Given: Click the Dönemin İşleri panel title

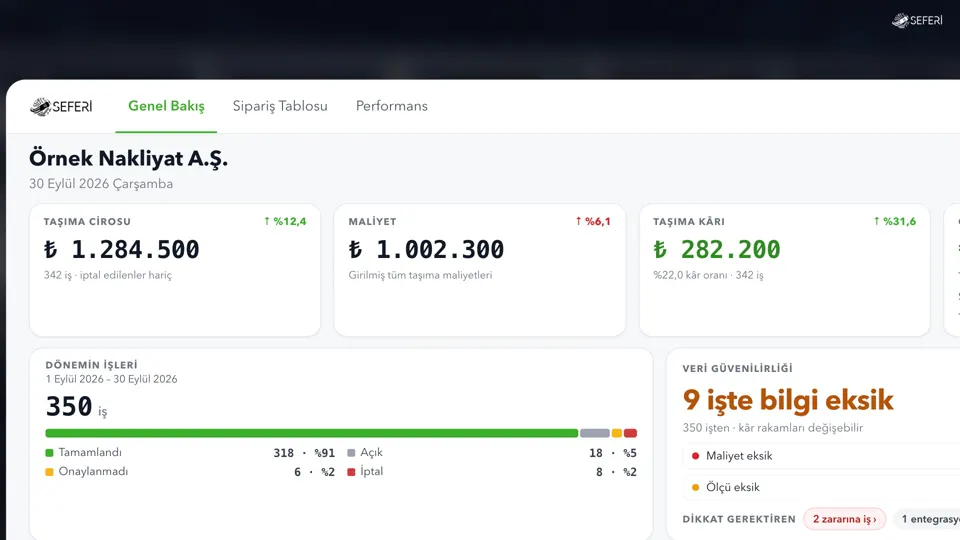Looking at the screenshot, I should (x=91, y=365).
